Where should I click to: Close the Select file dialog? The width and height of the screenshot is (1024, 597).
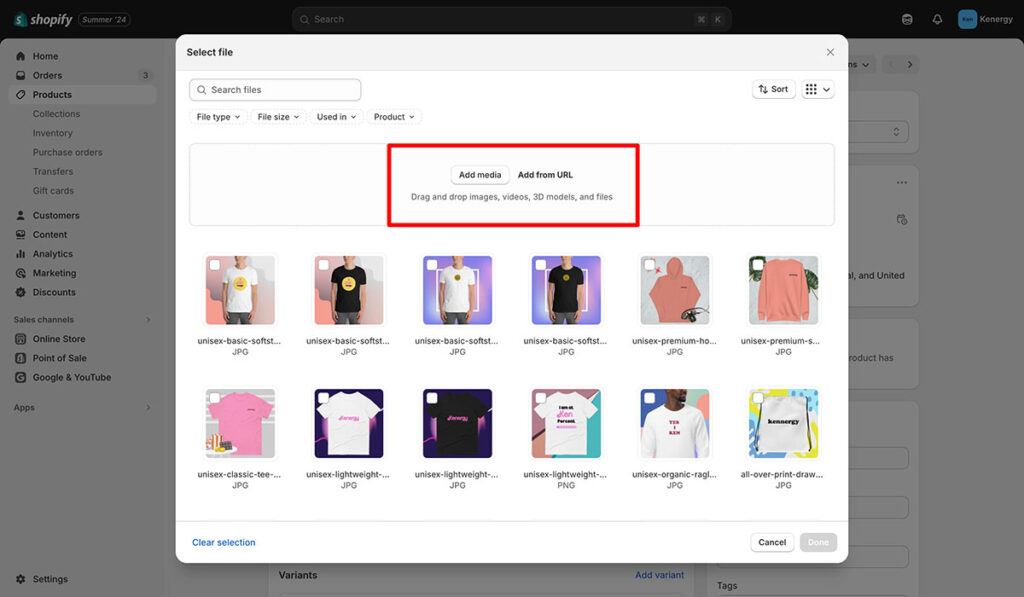point(830,52)
